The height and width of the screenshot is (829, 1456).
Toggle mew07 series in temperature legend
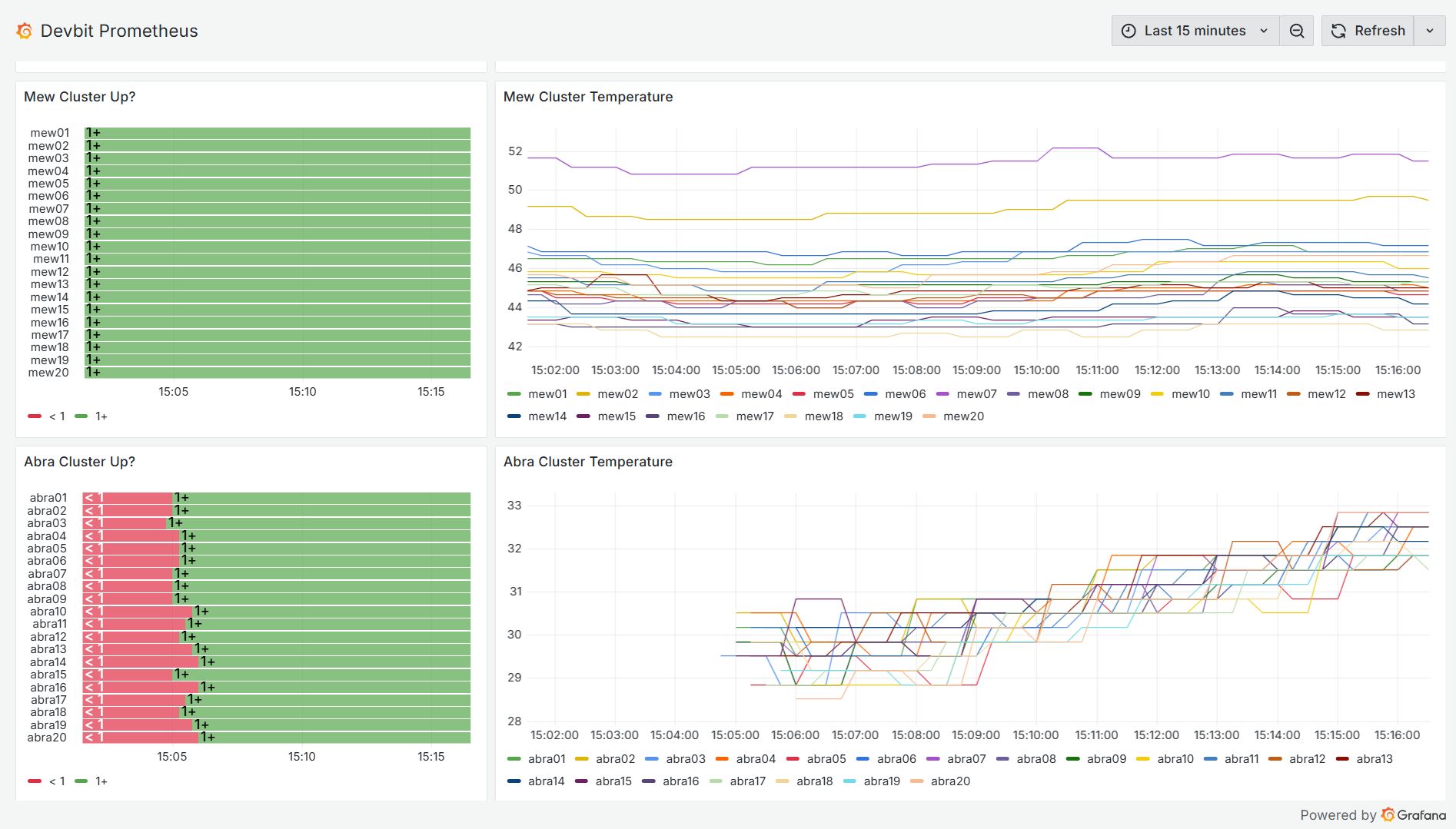tap(976, 394)
